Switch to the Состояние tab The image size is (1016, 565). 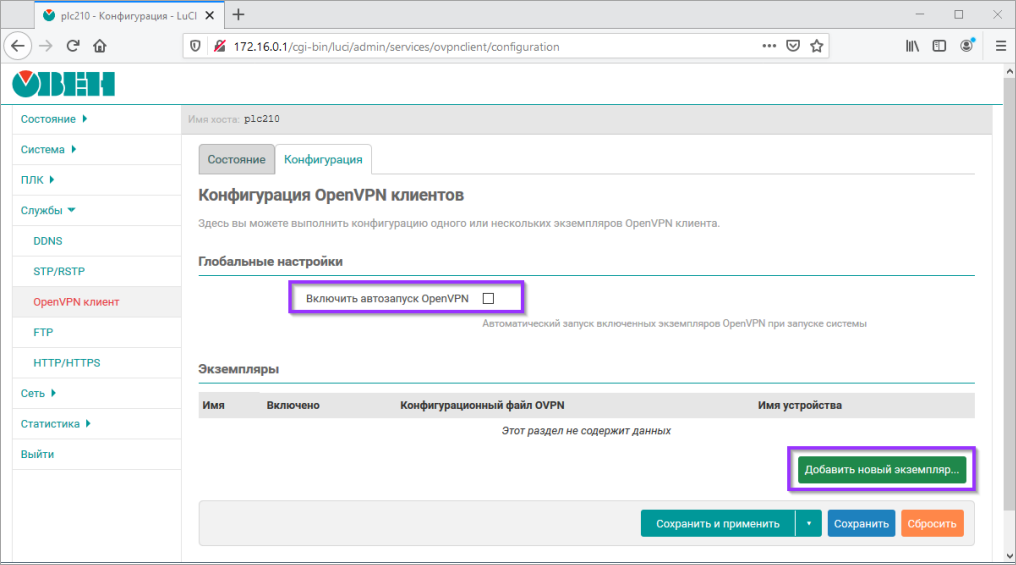pyautogui.click(x=236, y=160)
